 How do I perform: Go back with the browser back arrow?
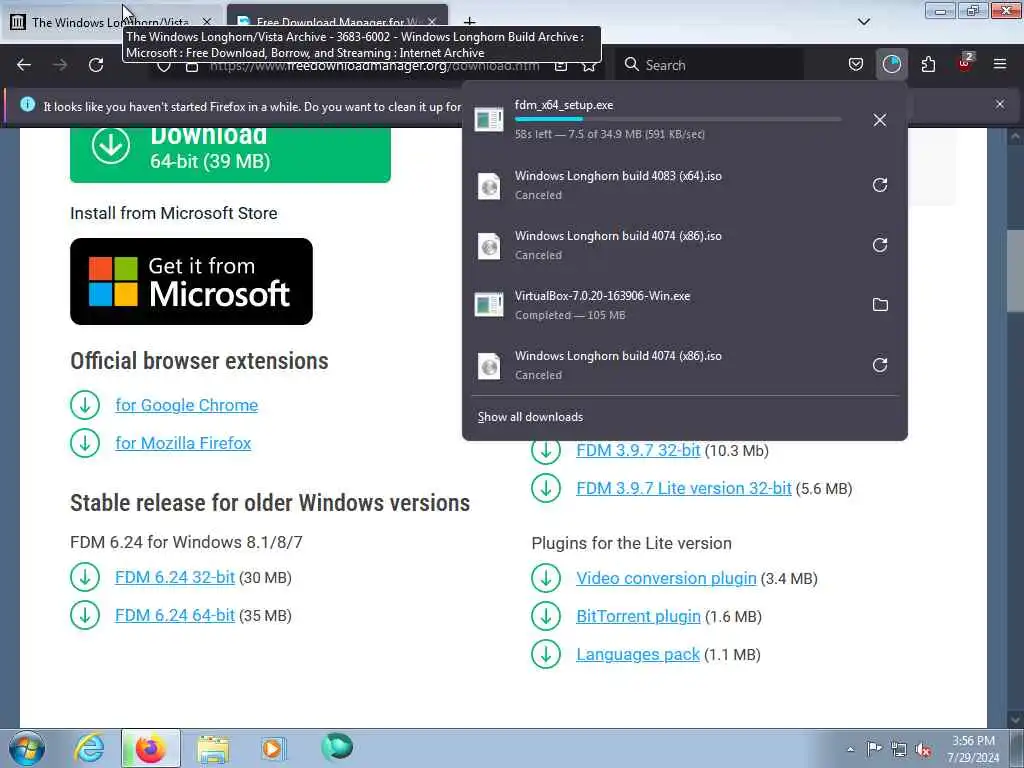tap(24, 65)
